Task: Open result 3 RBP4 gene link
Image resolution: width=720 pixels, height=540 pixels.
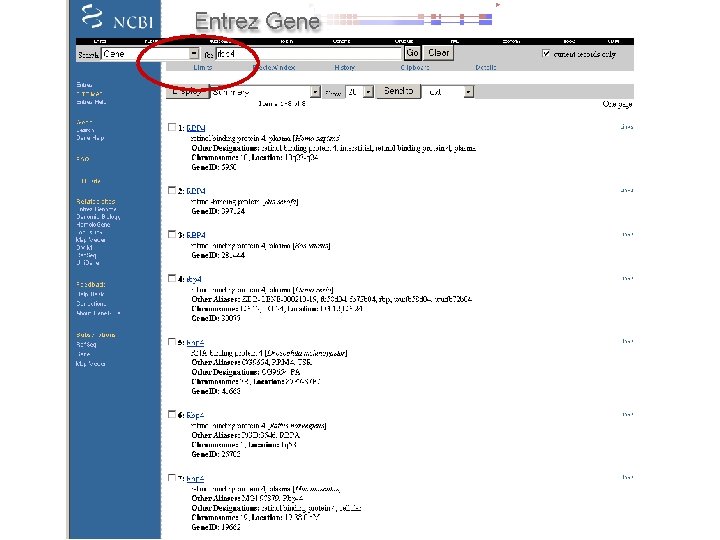Action: click(196, 235)
